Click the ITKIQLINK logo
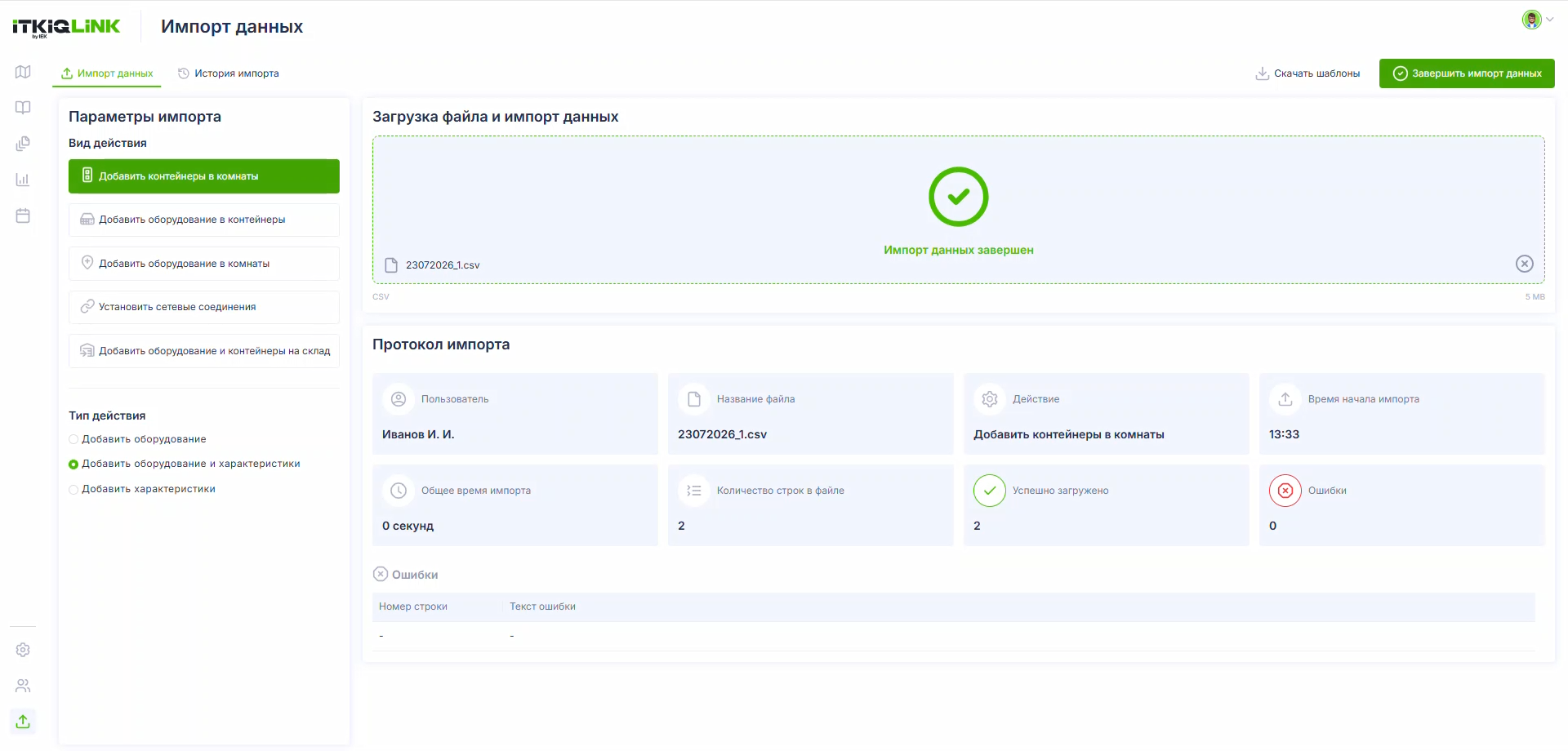1568x751 pixels. click(x=66, y=27)
